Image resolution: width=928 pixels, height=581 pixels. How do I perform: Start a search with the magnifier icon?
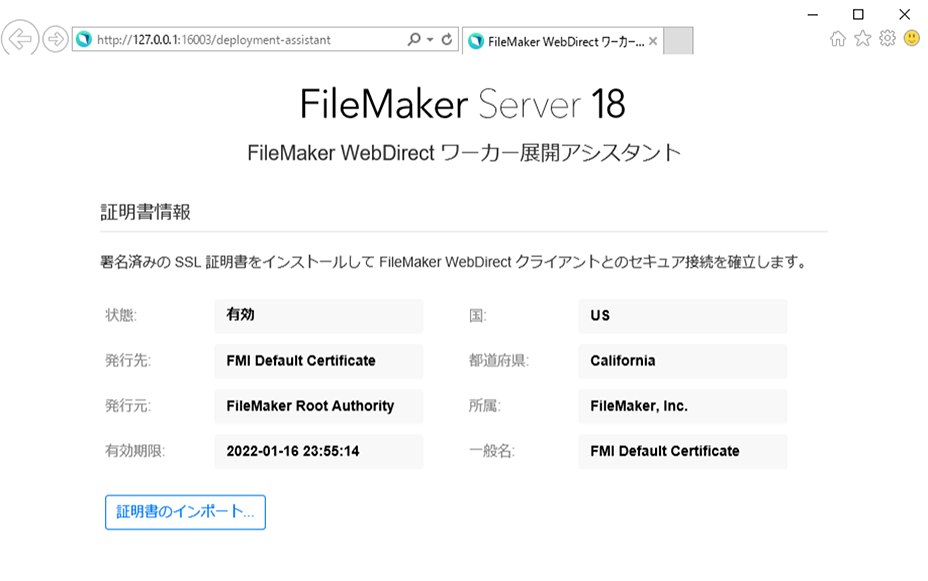(x=414, y=40)
